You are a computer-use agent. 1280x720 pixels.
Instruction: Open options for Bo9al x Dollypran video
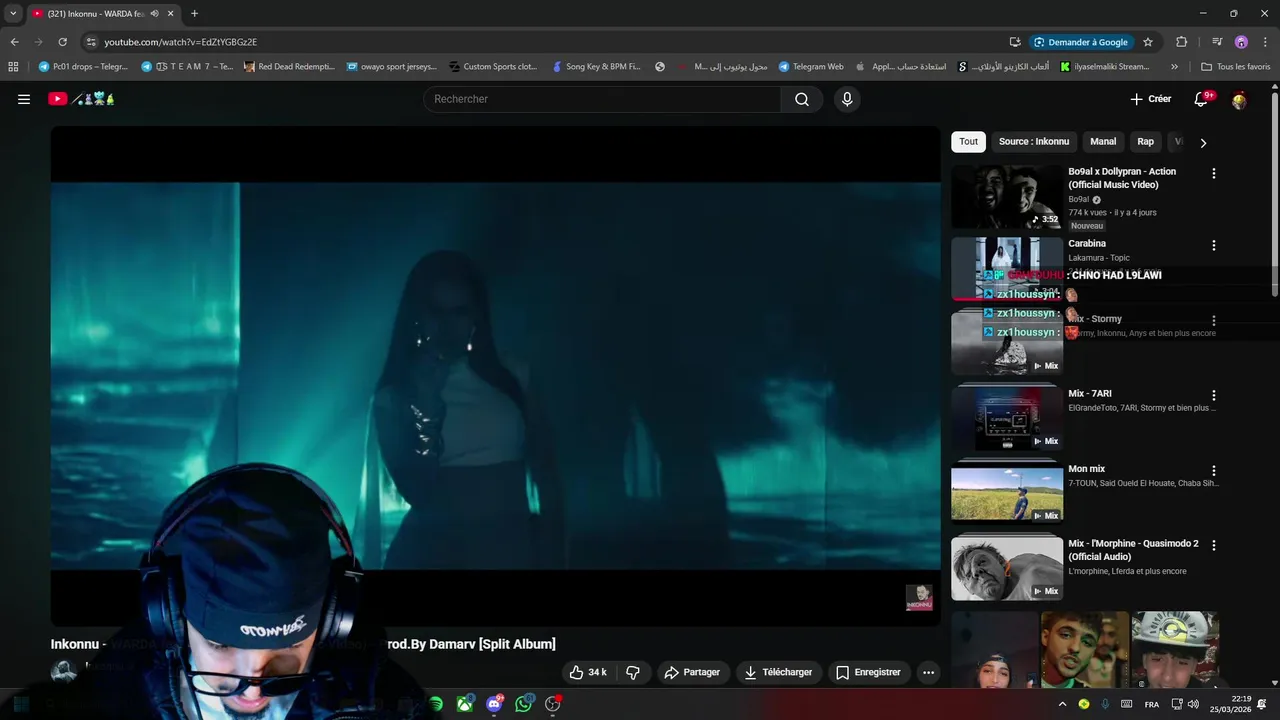click(x=1214, y=173)
